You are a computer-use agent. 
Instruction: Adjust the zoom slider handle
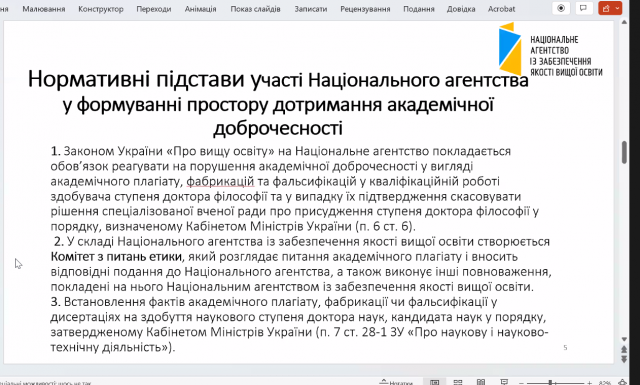click(550, 383)
